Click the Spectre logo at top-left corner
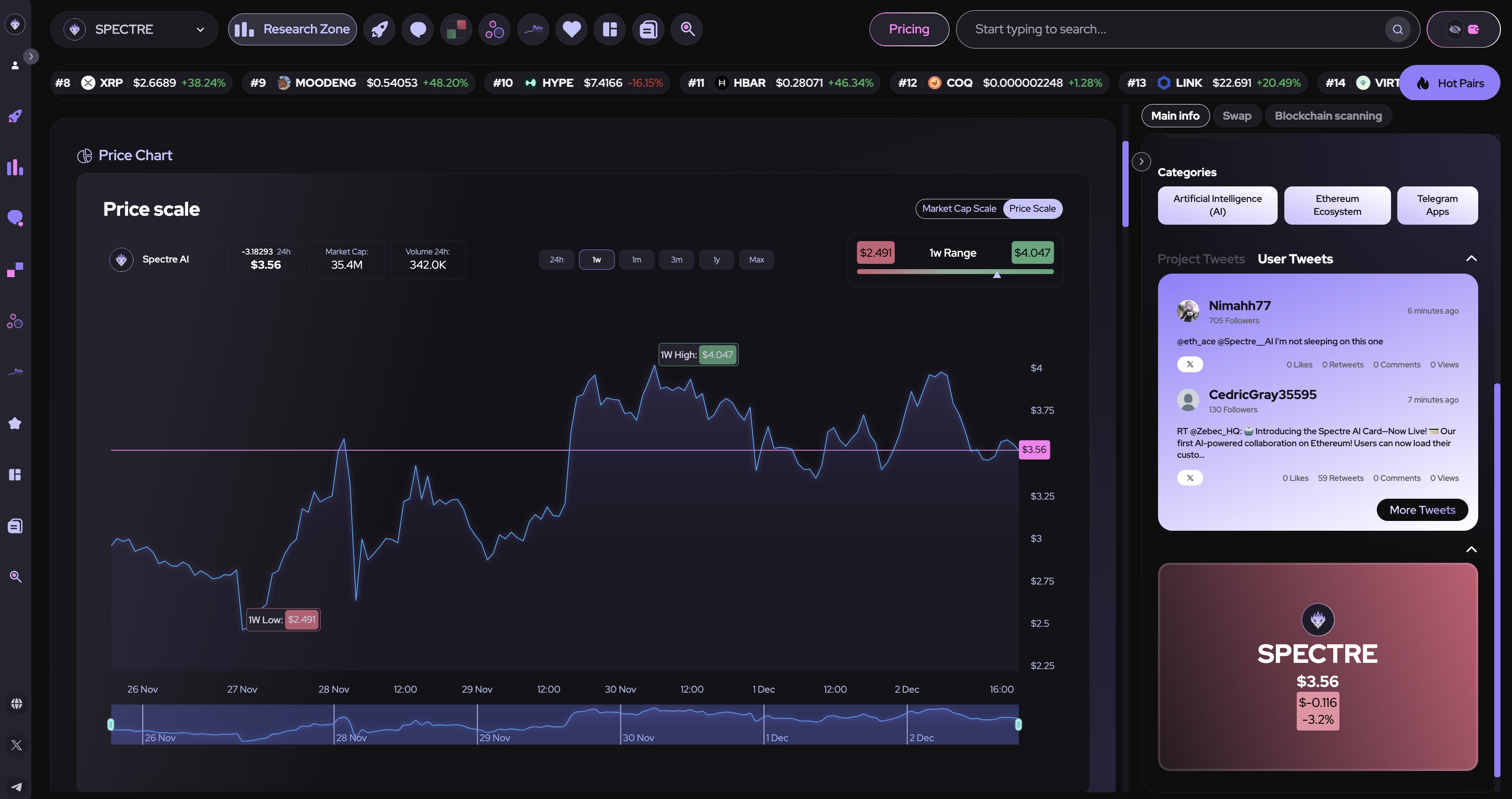This screenshot has height=799, width=1512. 15,24
